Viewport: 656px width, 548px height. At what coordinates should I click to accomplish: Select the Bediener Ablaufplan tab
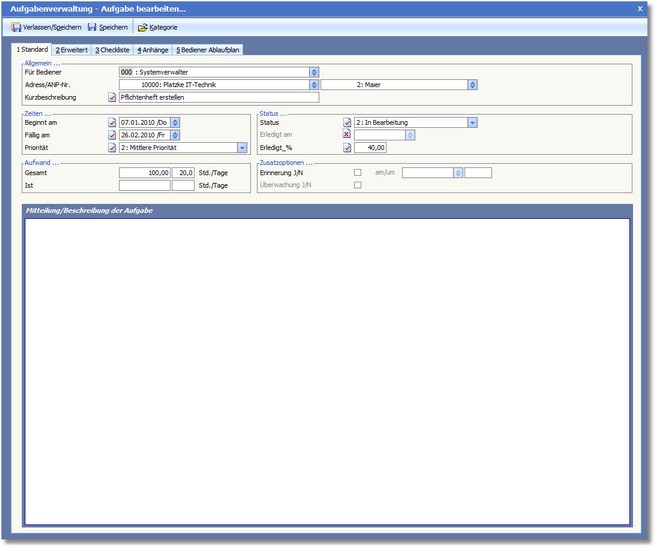click(208, 49)
